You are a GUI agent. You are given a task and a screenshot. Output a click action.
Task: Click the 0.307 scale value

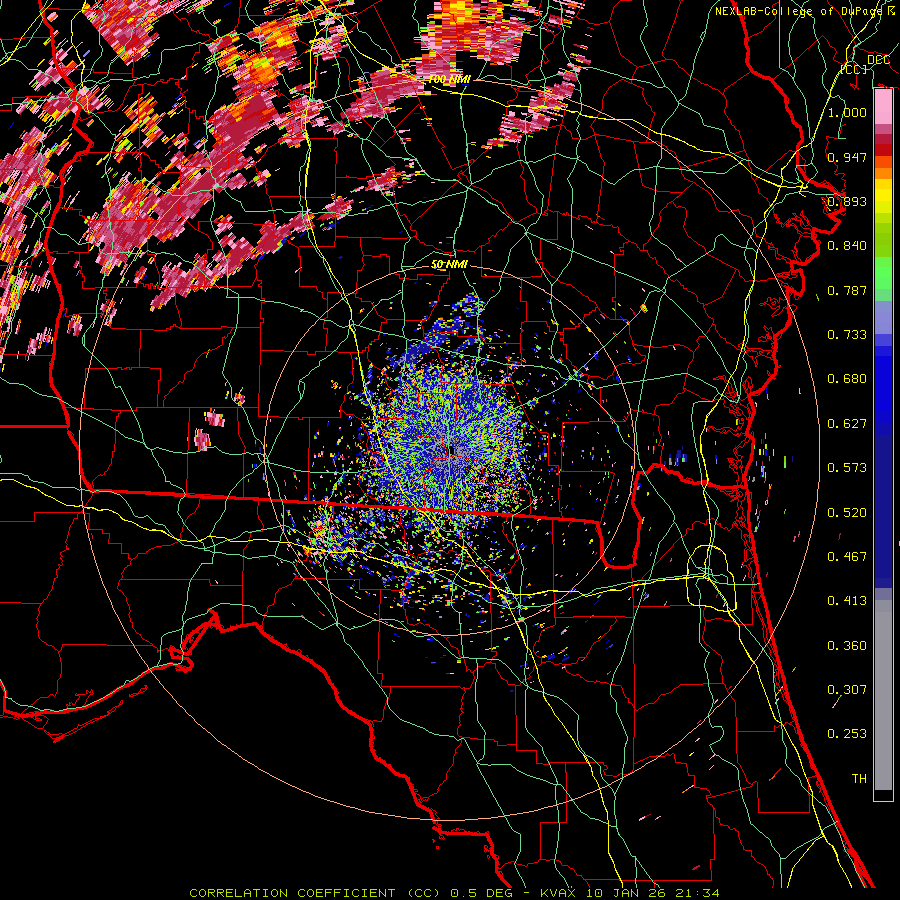click(x=847, y=690)
